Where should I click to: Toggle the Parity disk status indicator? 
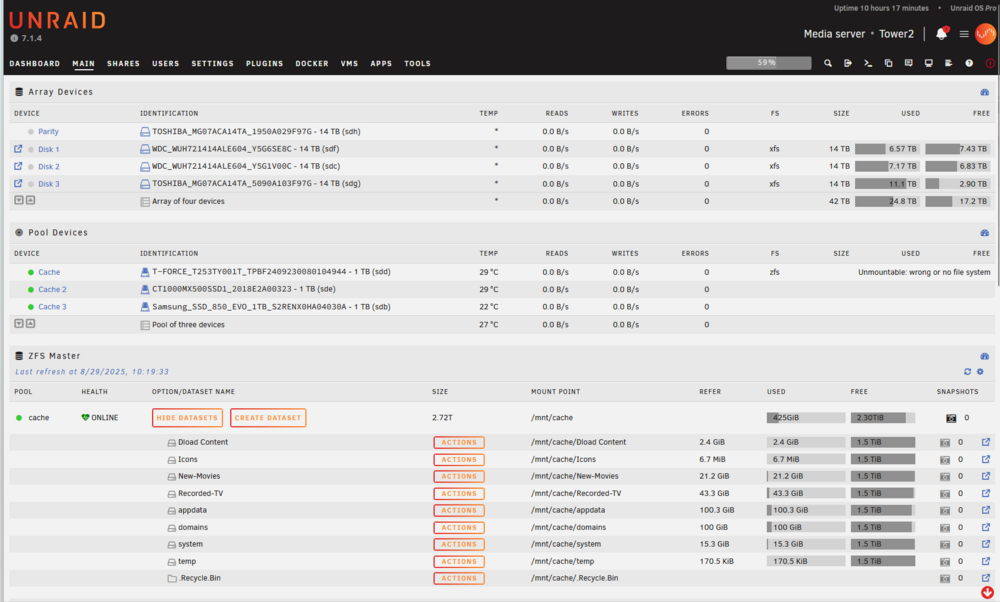(31, 131)
